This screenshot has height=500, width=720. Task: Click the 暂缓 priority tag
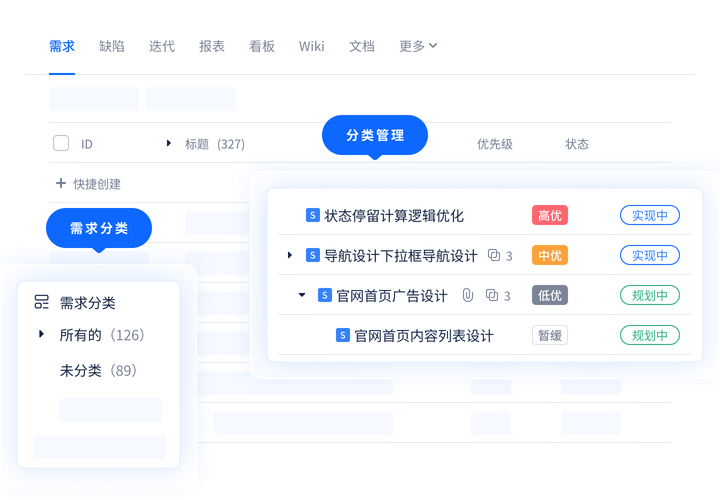550,335
